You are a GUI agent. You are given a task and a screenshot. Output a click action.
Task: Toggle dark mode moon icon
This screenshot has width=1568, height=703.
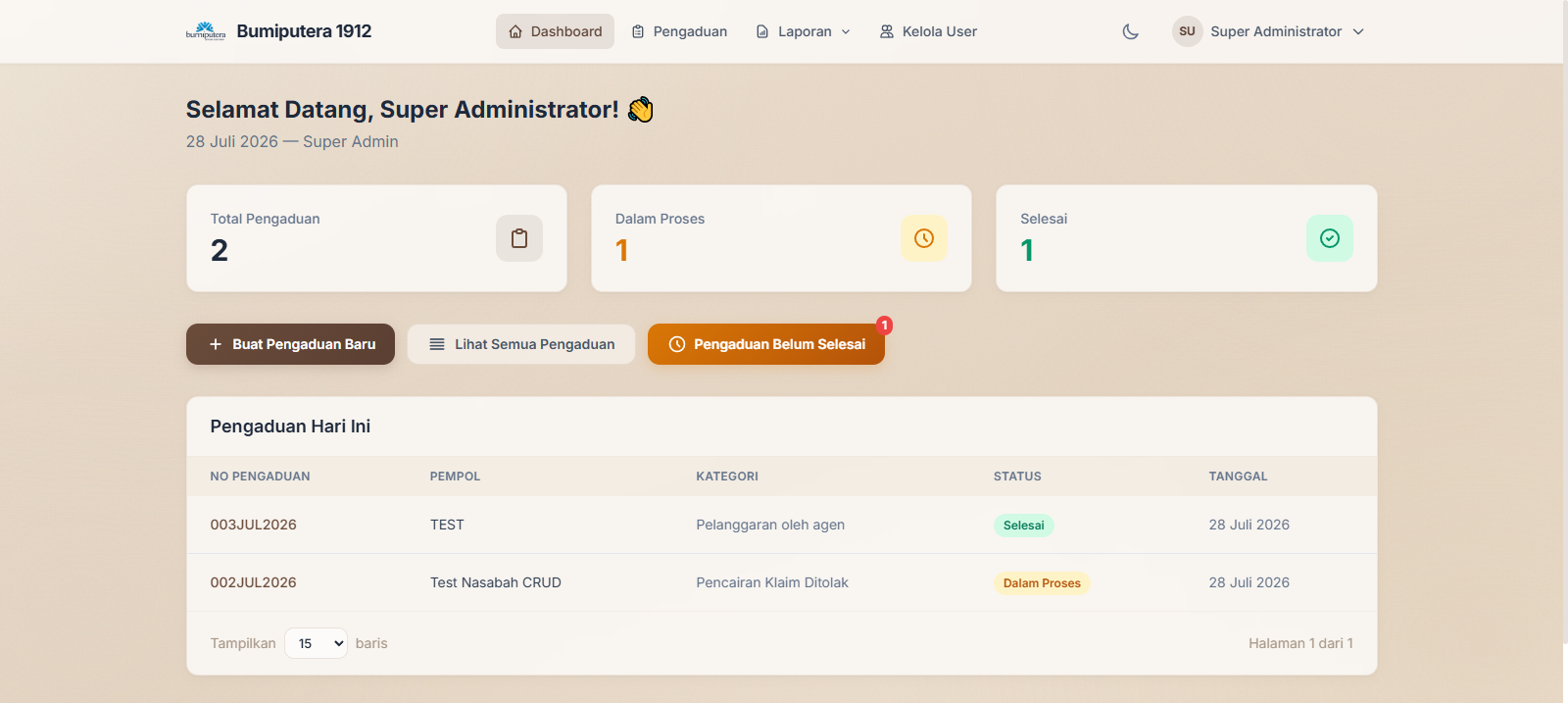(x=1130, y=31)
